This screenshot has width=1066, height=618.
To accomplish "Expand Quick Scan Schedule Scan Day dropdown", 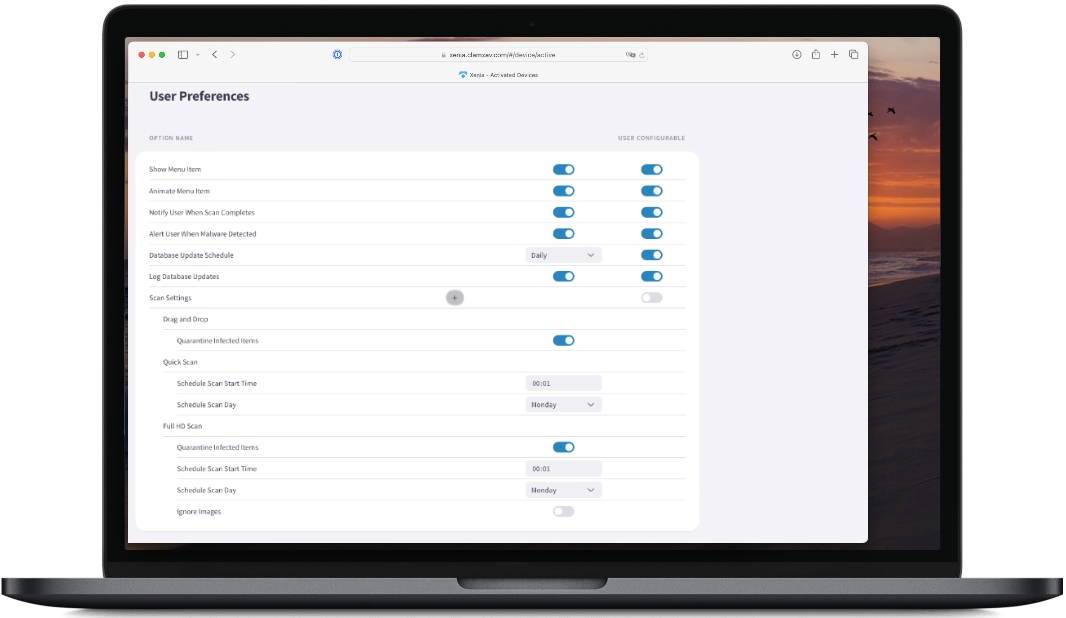I will point(563,405).
